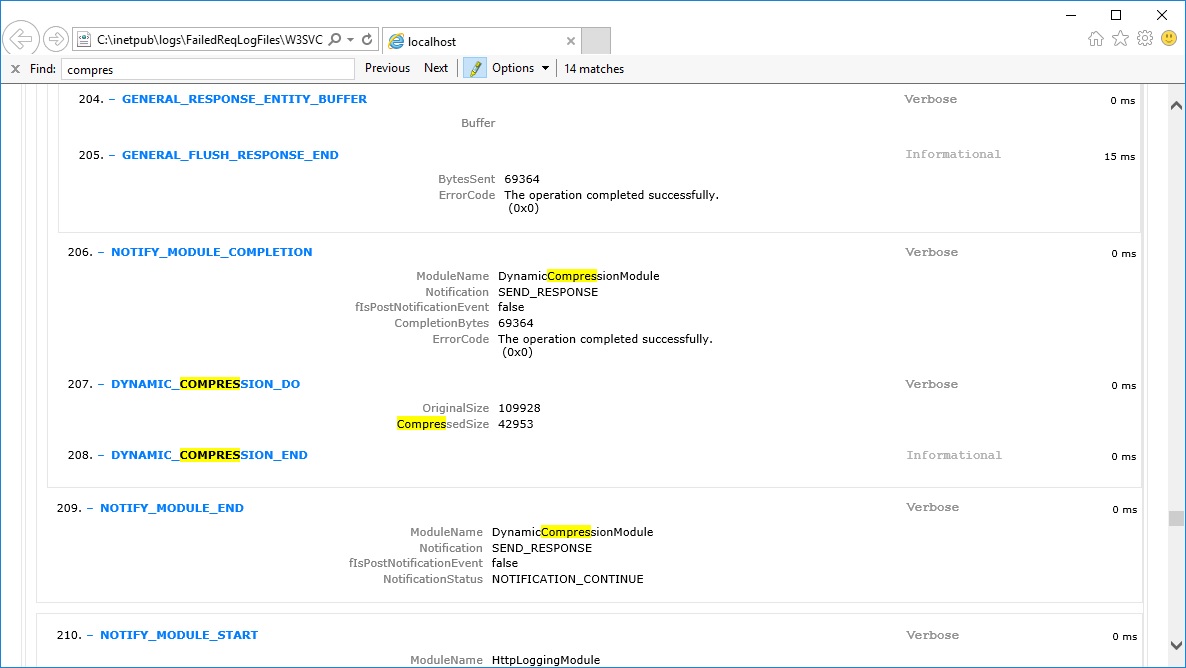Click DynamicCompressionModule under event 209

[x=573, y=532]
